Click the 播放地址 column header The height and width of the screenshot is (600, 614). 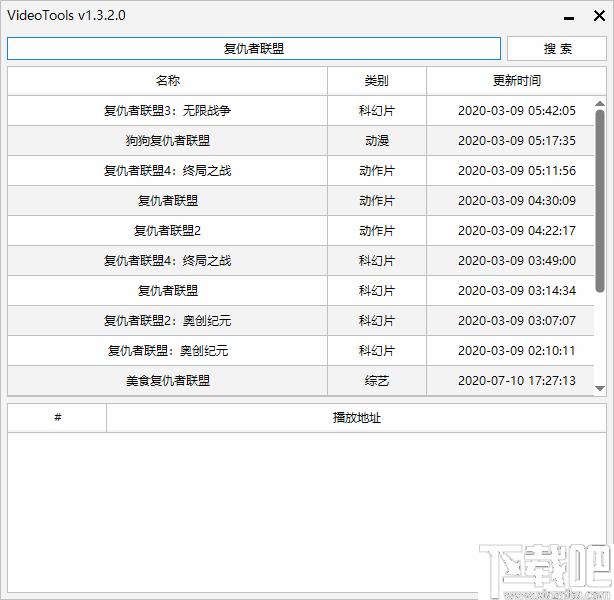click(356, 418)
